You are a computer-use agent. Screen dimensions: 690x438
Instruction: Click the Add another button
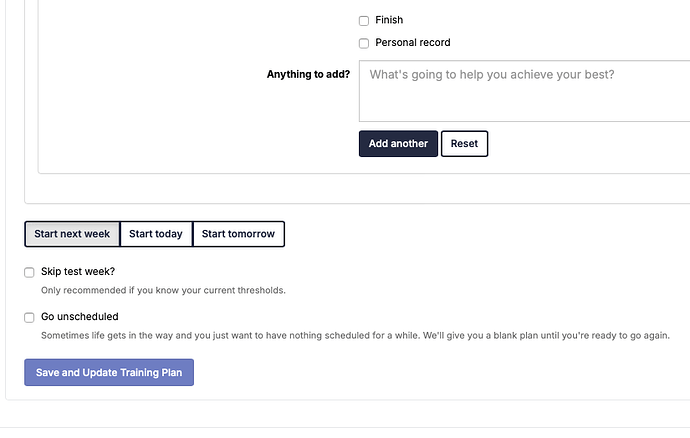click(398, 144)
